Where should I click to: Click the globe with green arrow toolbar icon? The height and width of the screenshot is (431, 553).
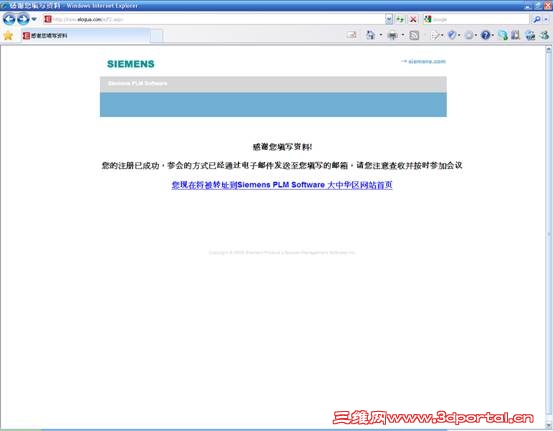pyautogui.click(x=503, y=35)
